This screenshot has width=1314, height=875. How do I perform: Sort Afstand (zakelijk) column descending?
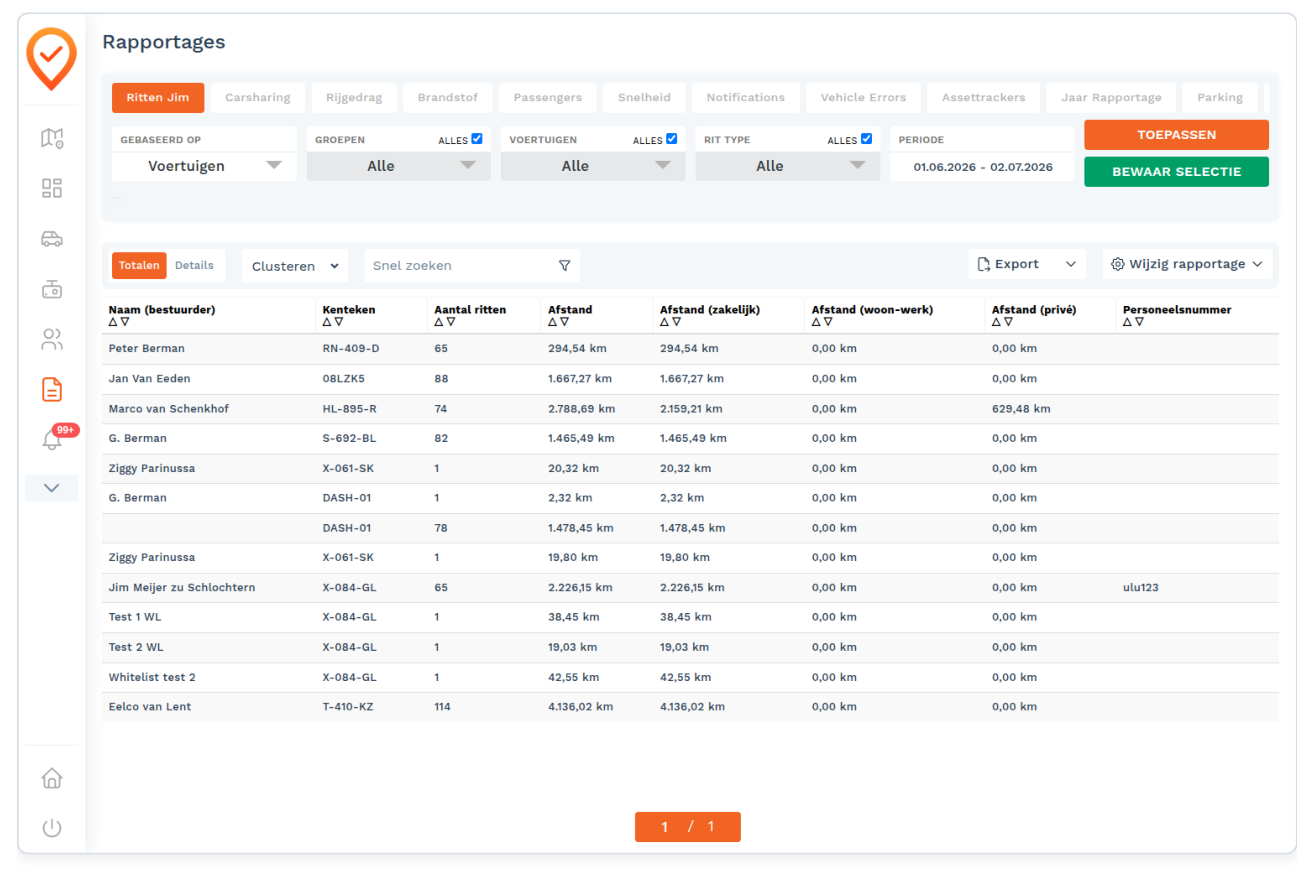click(x=677, y=322)
